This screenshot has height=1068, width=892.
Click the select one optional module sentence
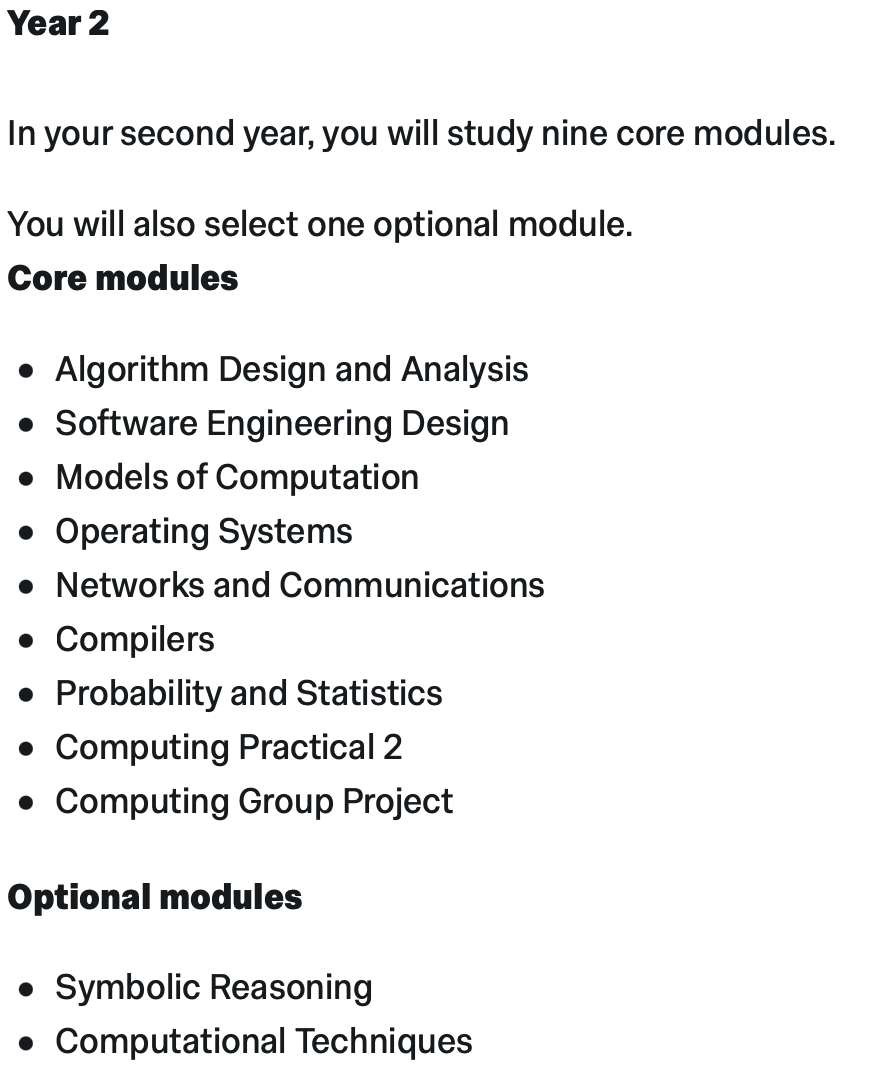coord(320,225)
